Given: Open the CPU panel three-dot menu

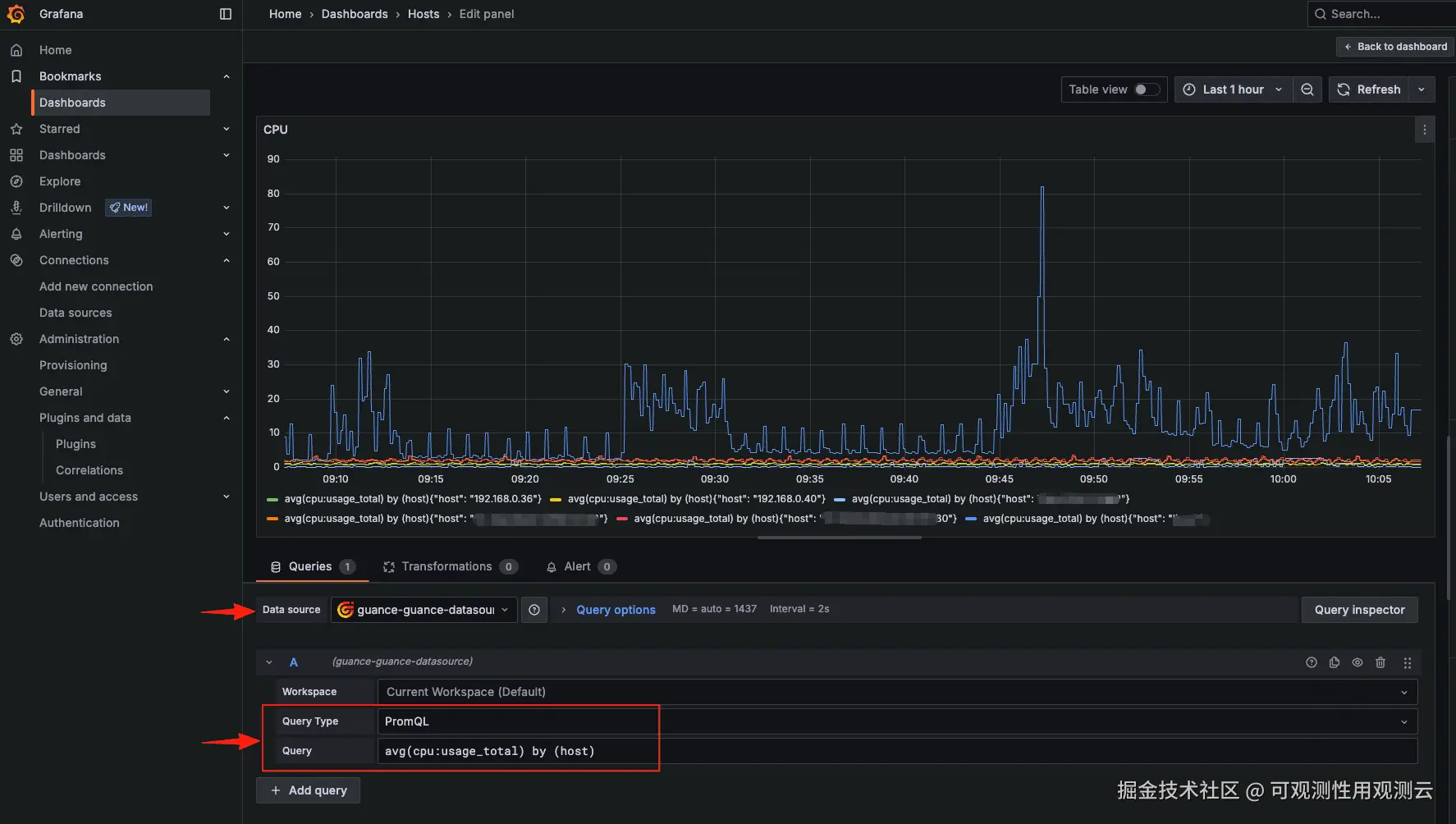Looking at the screenshot, I should click(1424, 130).
